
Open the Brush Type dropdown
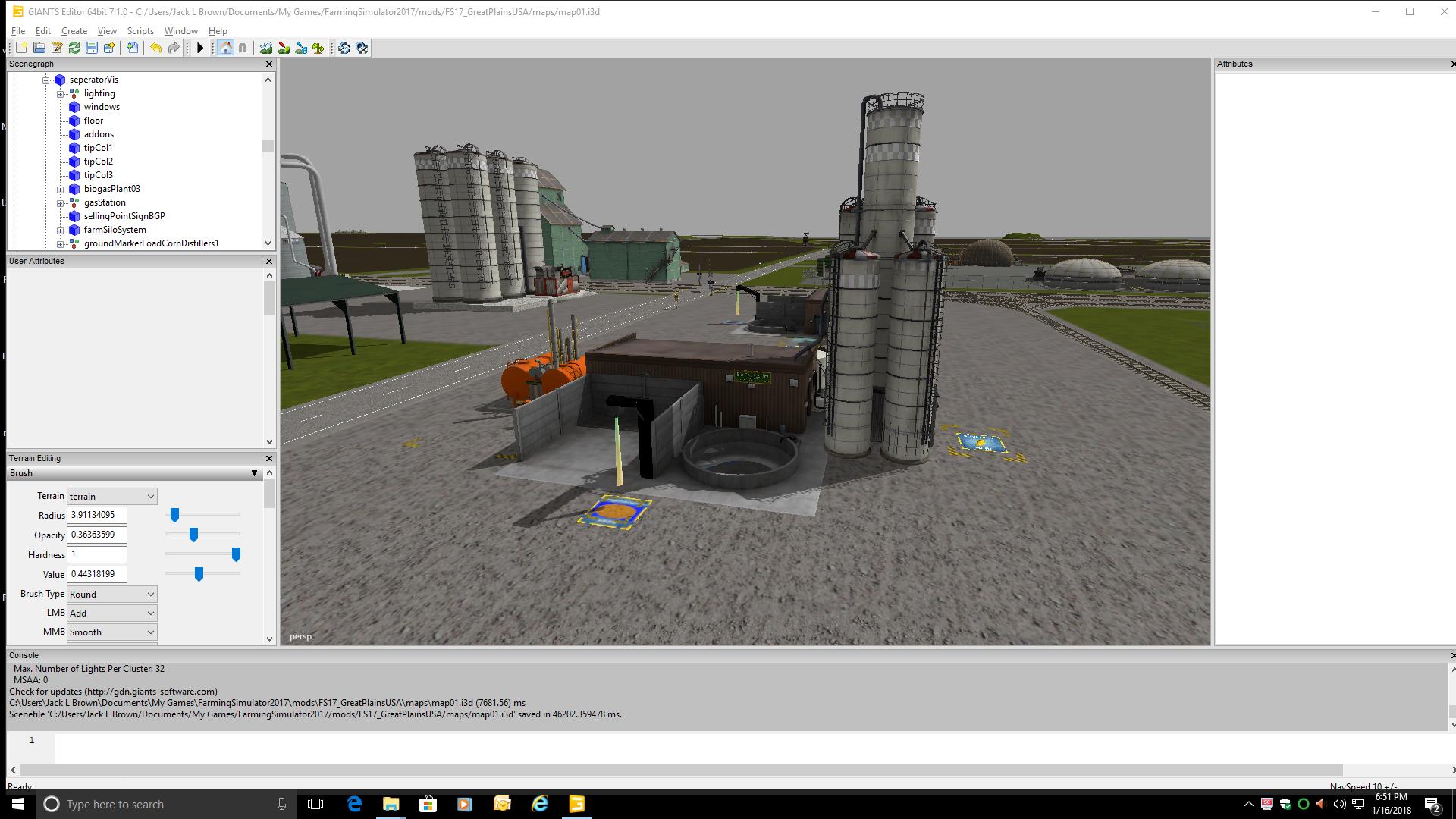click(111, 594)
